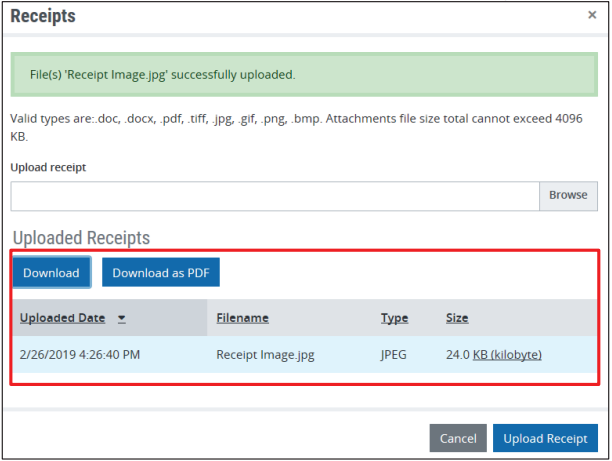This screenshot has width=612, height=461.
Task: Toggle the sort arrow beside Uploaded Date
Action: click(x=122, y=319)
